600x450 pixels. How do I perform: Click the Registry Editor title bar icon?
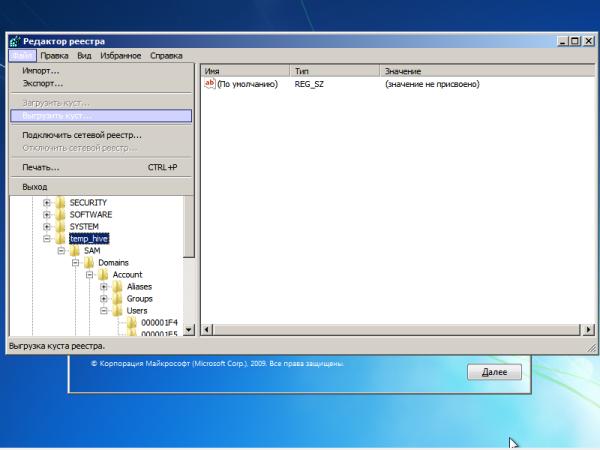click(x=16, y=41)
